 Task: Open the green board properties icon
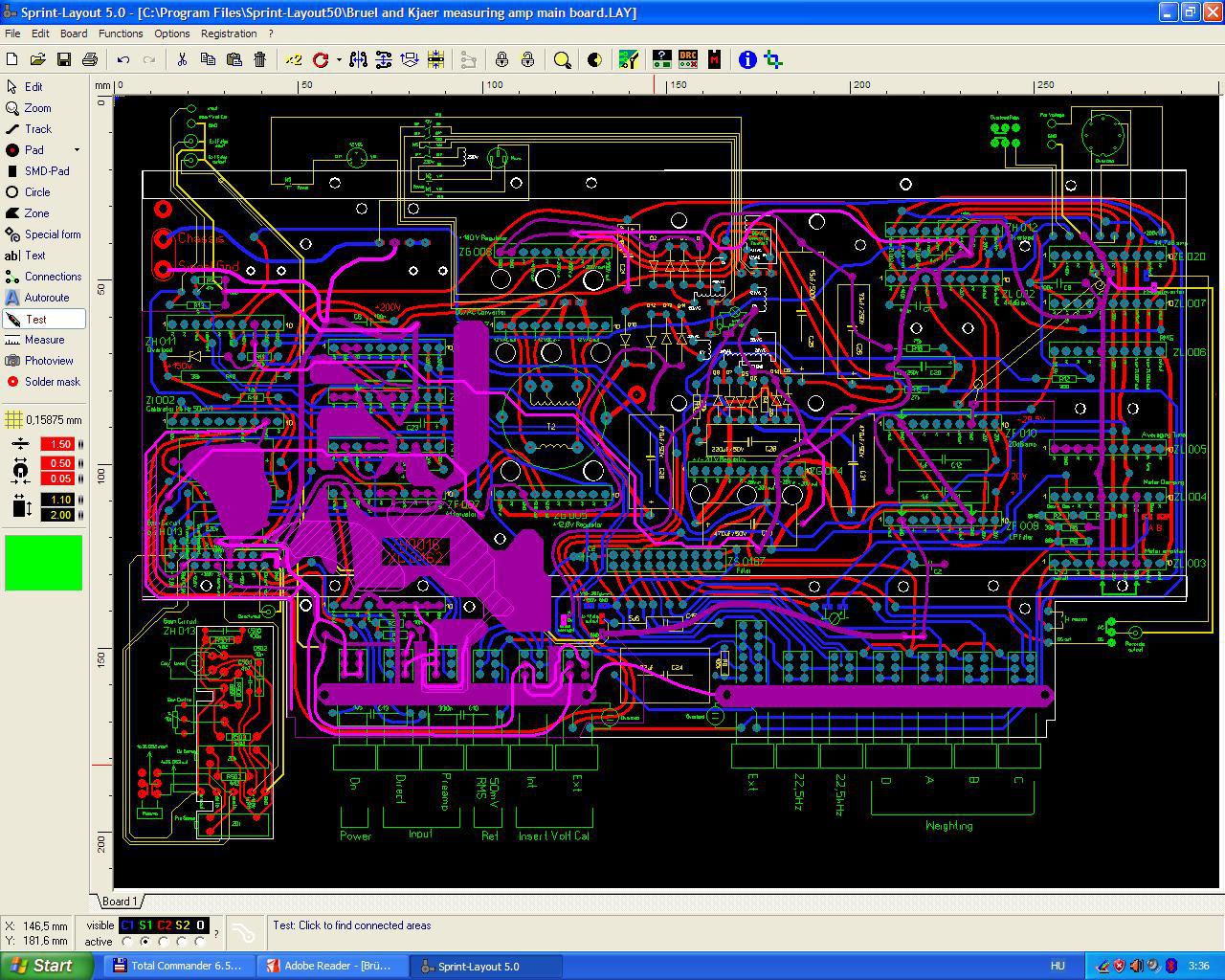629,59
